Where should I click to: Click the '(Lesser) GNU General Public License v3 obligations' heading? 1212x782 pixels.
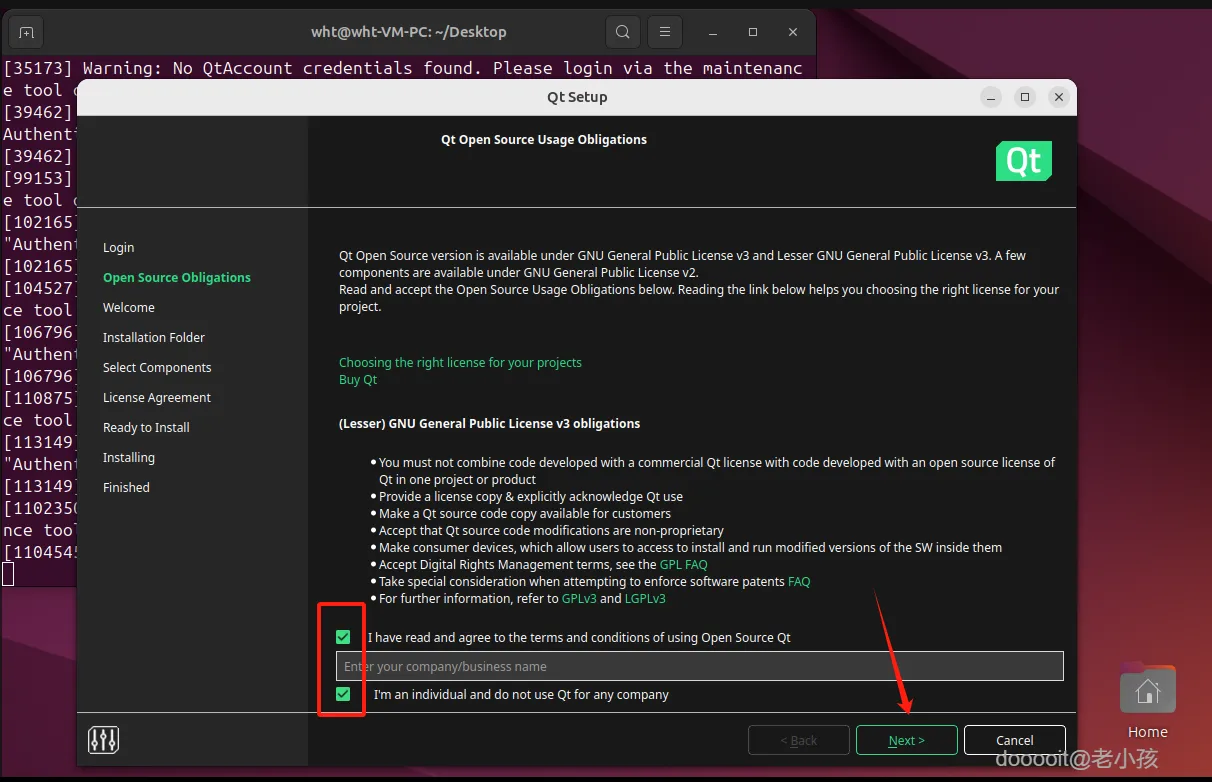click(x=489, y=423)
